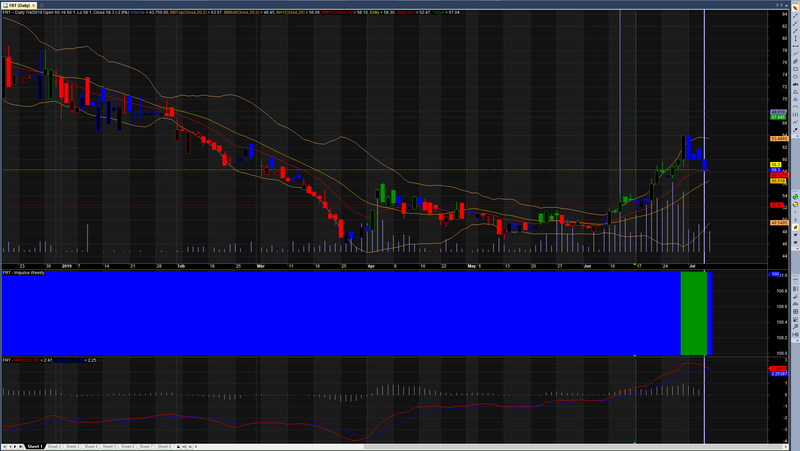Select the zig-zag line tool
This screenshot has width=800, height=451.
click(x=795, y=122)
